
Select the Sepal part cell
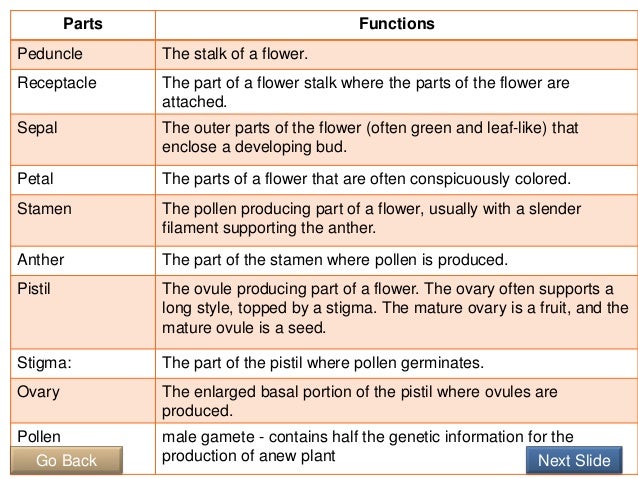click(83, 140)
